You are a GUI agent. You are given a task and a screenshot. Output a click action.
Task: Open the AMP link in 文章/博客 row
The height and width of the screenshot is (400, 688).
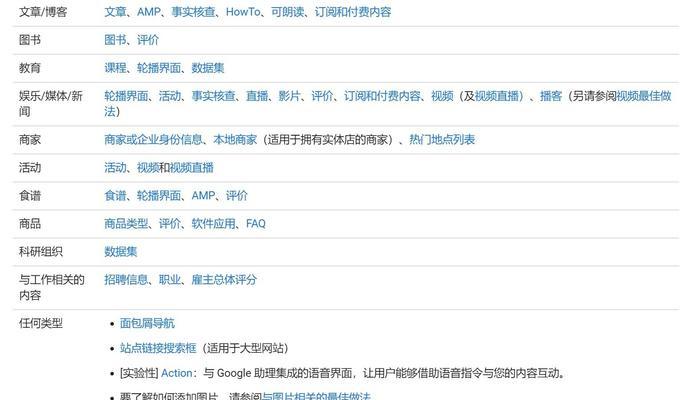pyautogui.click(x=149, y=12)
